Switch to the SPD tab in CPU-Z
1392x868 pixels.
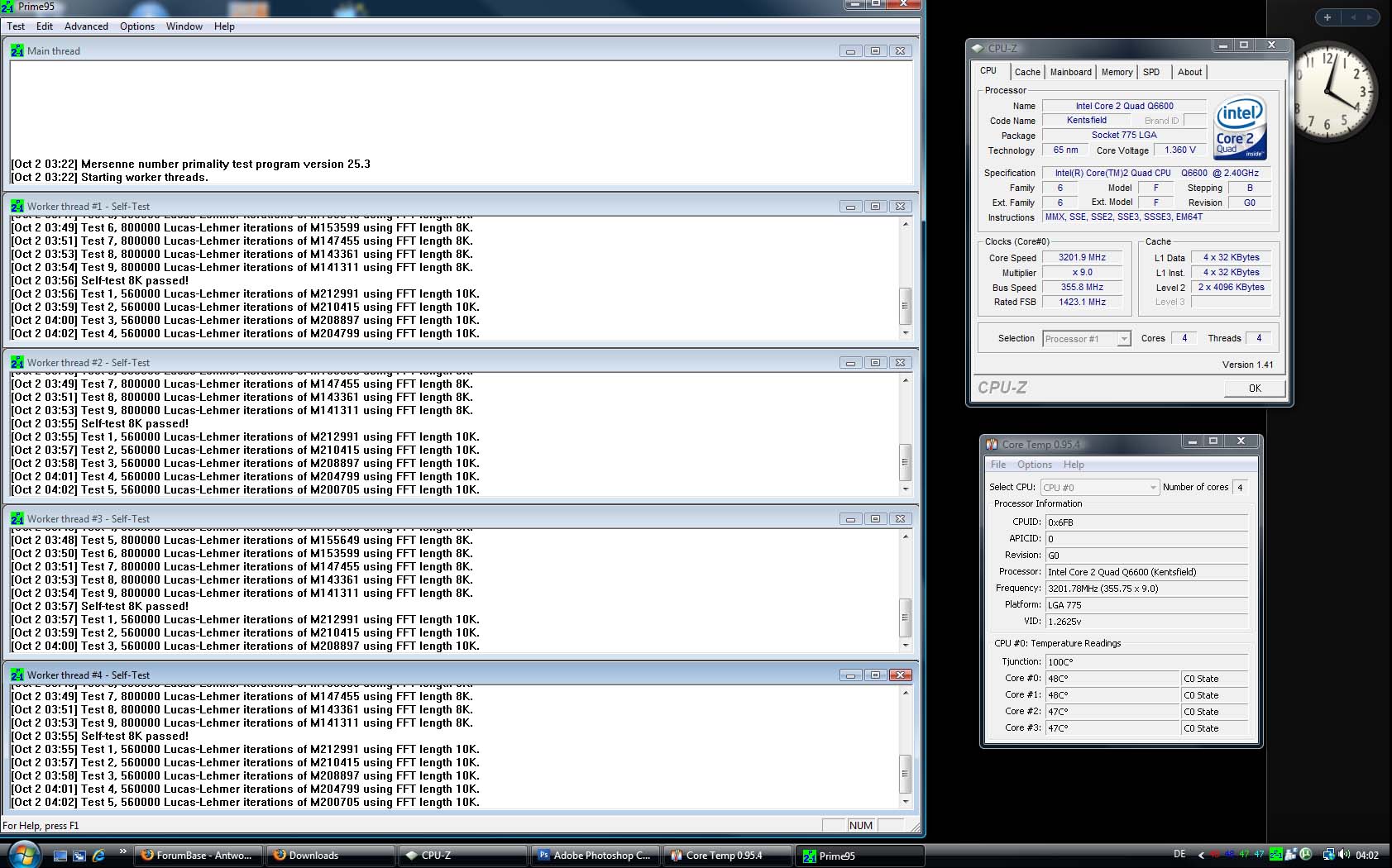(x=1151, y=72)
